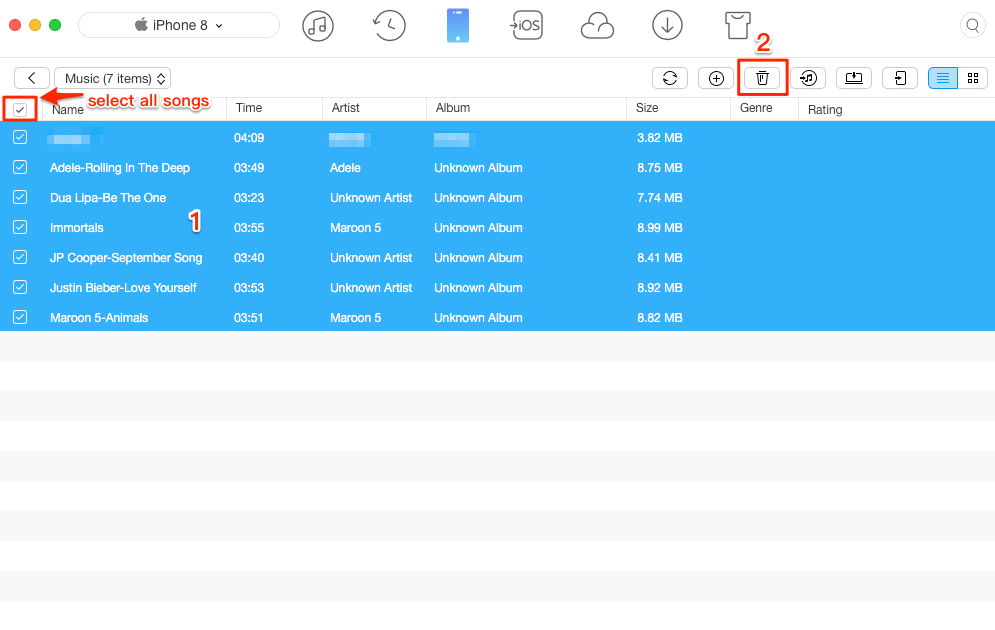Click the search magnifier icon
The height and width of the screenshot is (630, 995).
point(972,26)
